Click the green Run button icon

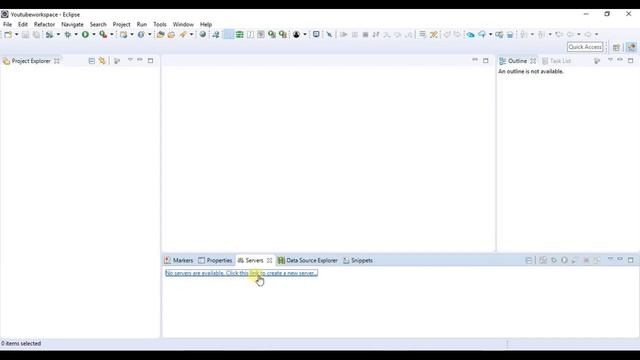tap(85, 35)
